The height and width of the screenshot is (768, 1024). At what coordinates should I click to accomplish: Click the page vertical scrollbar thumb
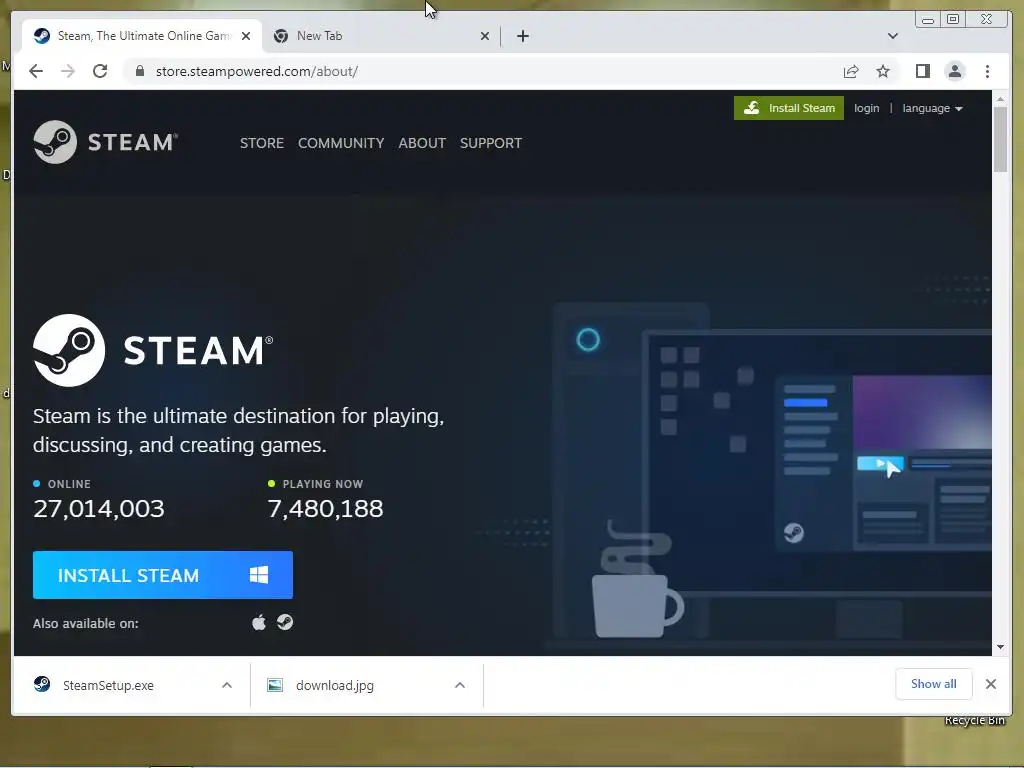(1000, 139)
